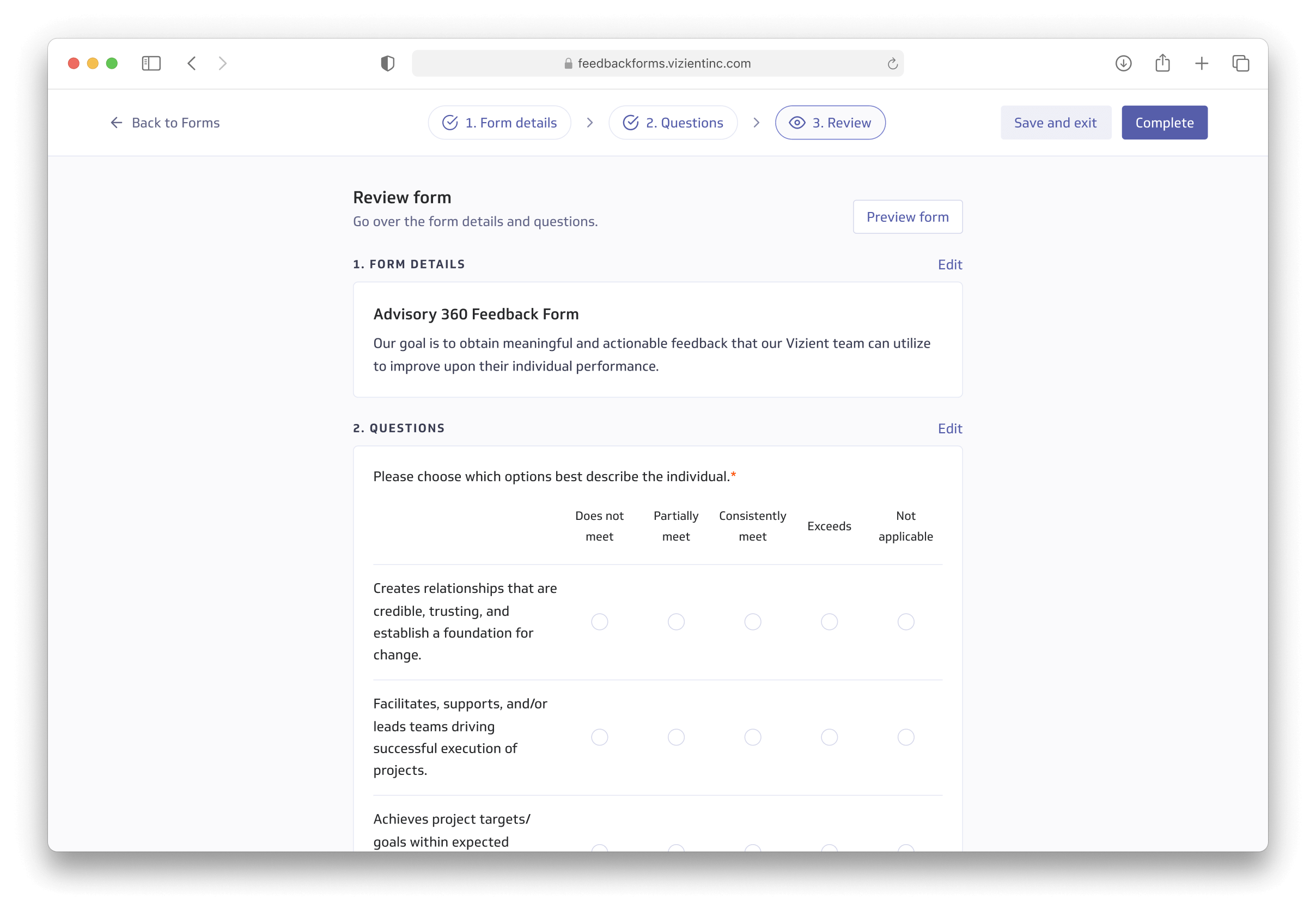Toggle the Safari sidebar icon
This screenshot has width=1316, height=909.
coord(151,63)
